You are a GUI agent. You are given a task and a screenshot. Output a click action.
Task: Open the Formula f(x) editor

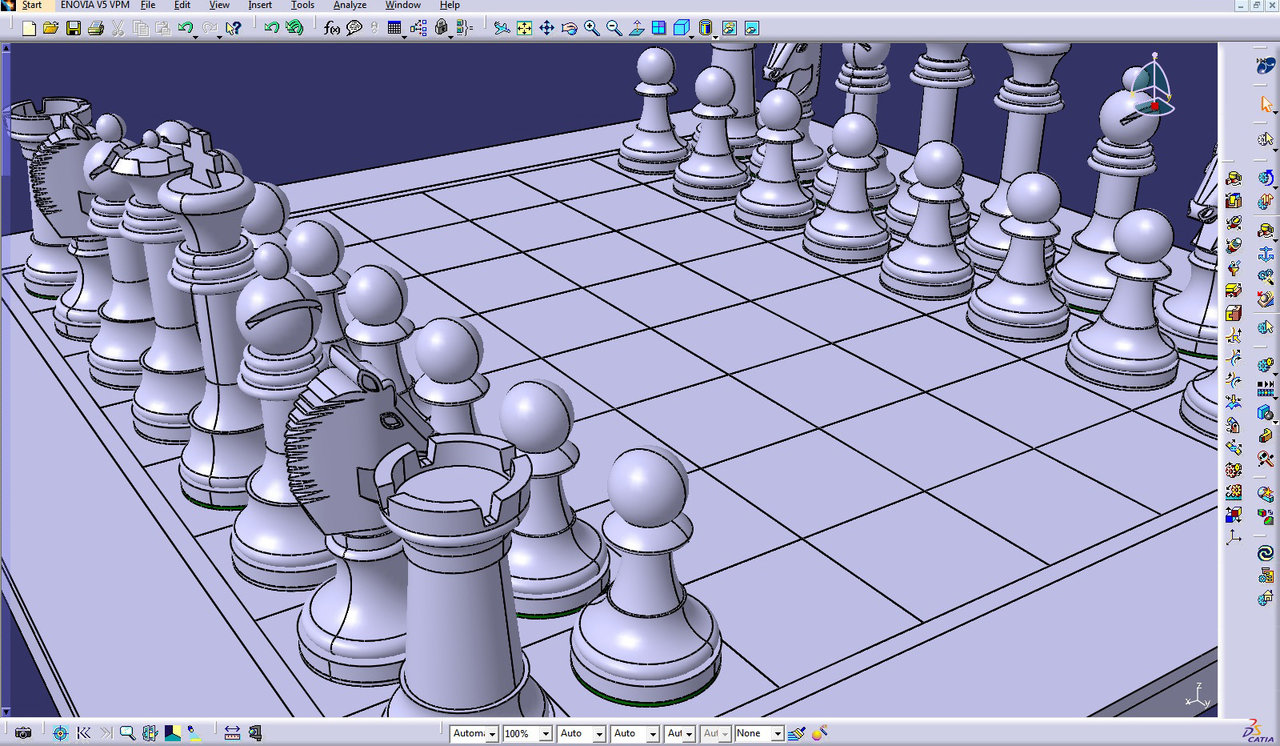pyautogui.click(x=333, y=28)
